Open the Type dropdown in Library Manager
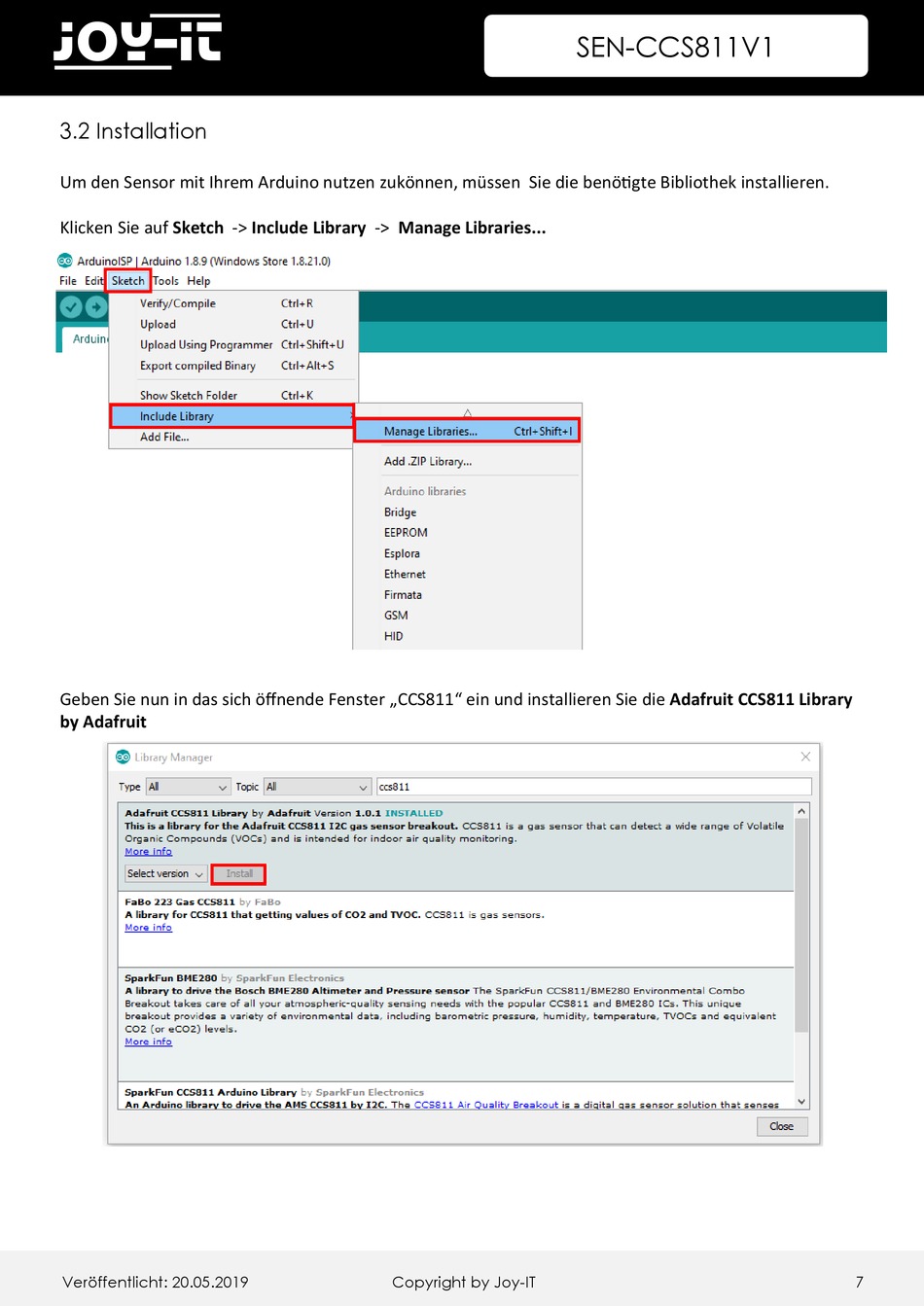The width and height of the screenshot is (924, 1306). (188, 787)
